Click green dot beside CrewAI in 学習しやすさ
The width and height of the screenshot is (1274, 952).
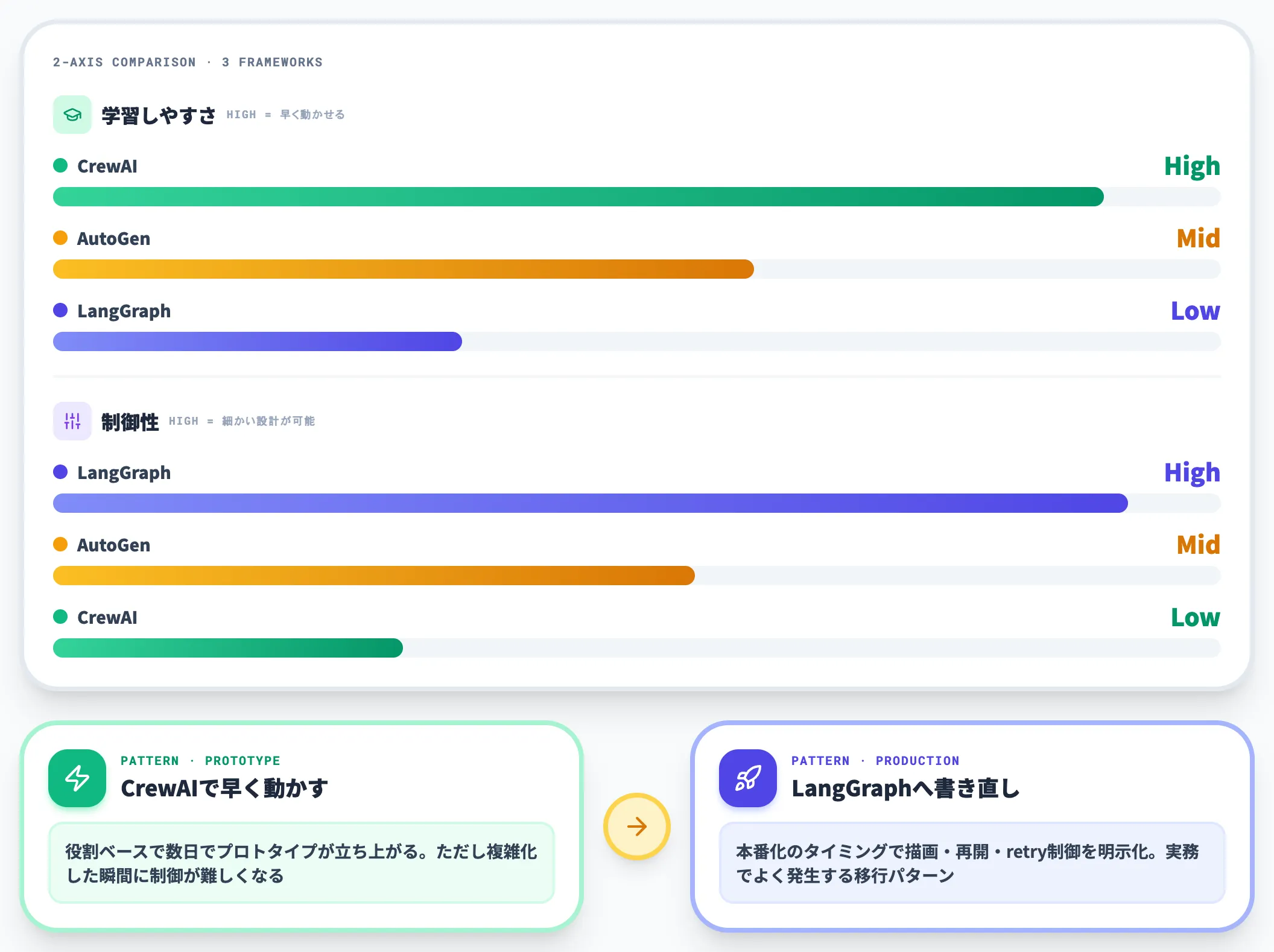click(60, 165)
